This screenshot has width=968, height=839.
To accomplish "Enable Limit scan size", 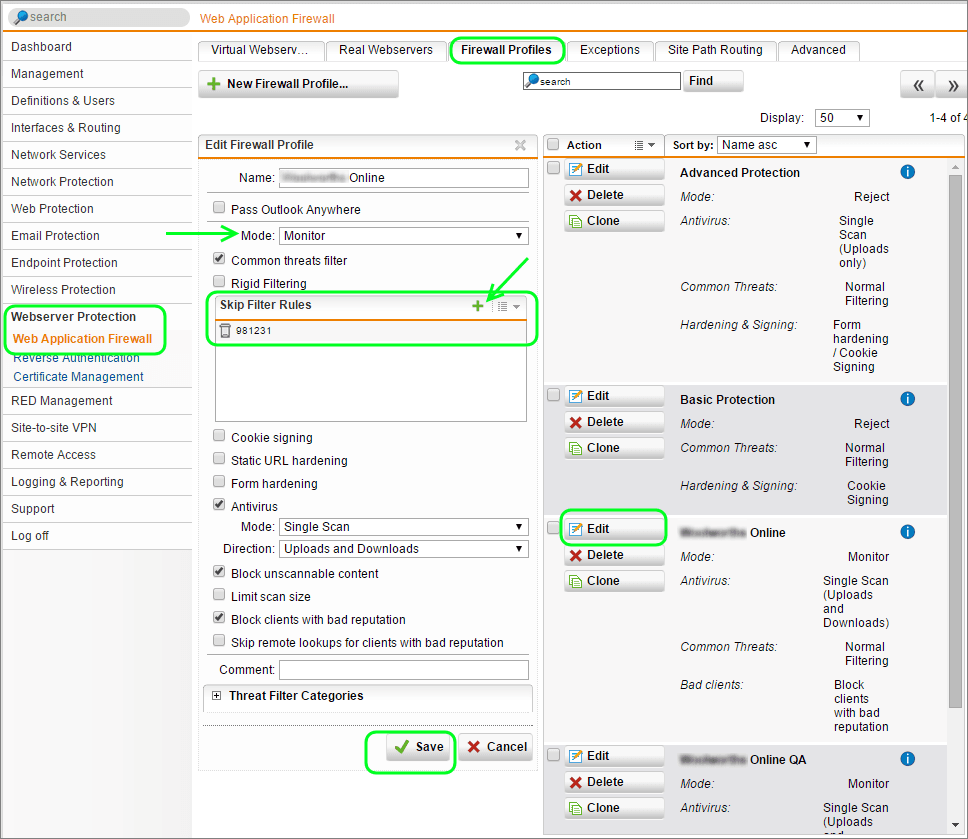I will [219, 595].
